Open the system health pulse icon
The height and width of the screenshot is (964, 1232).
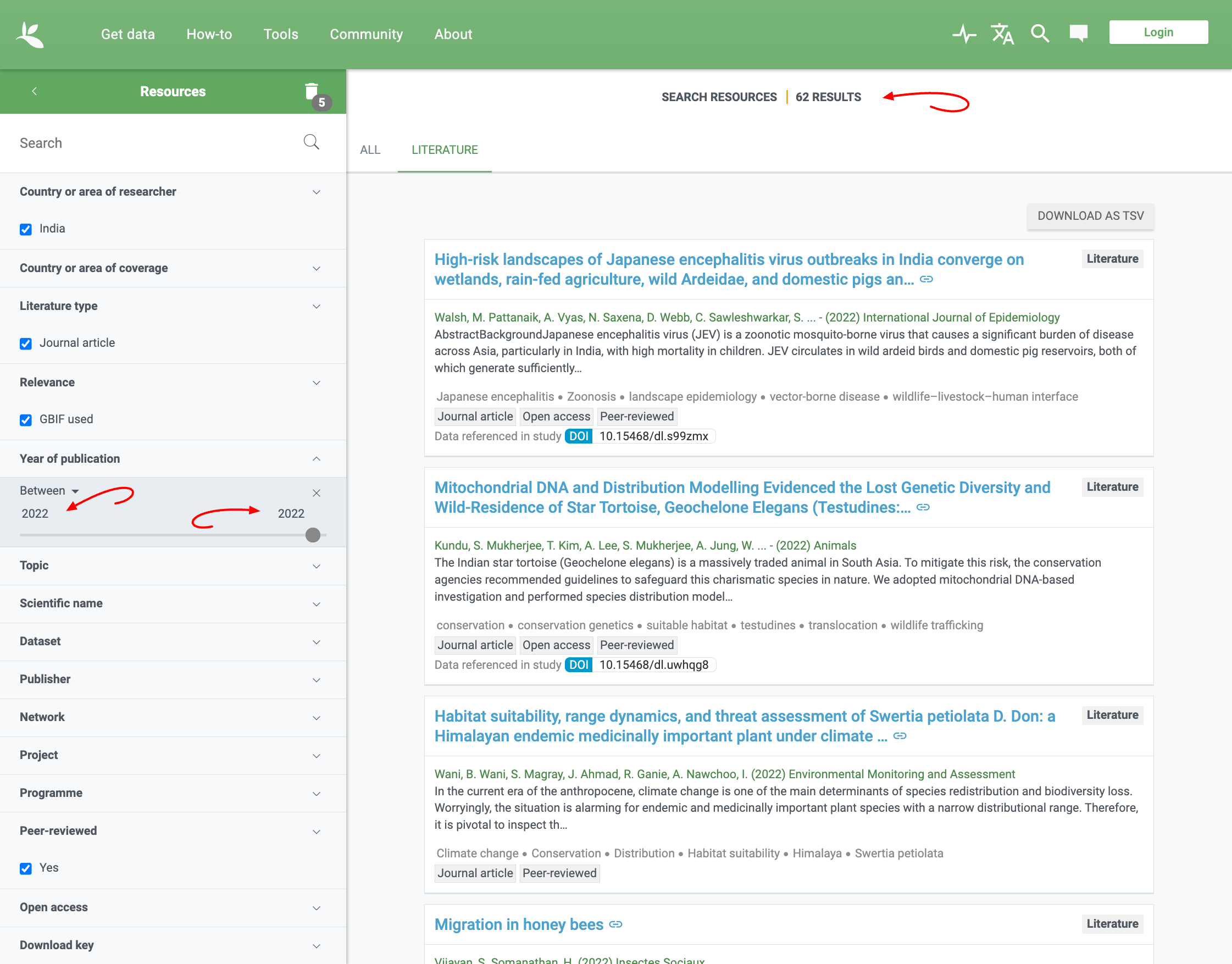964,34
